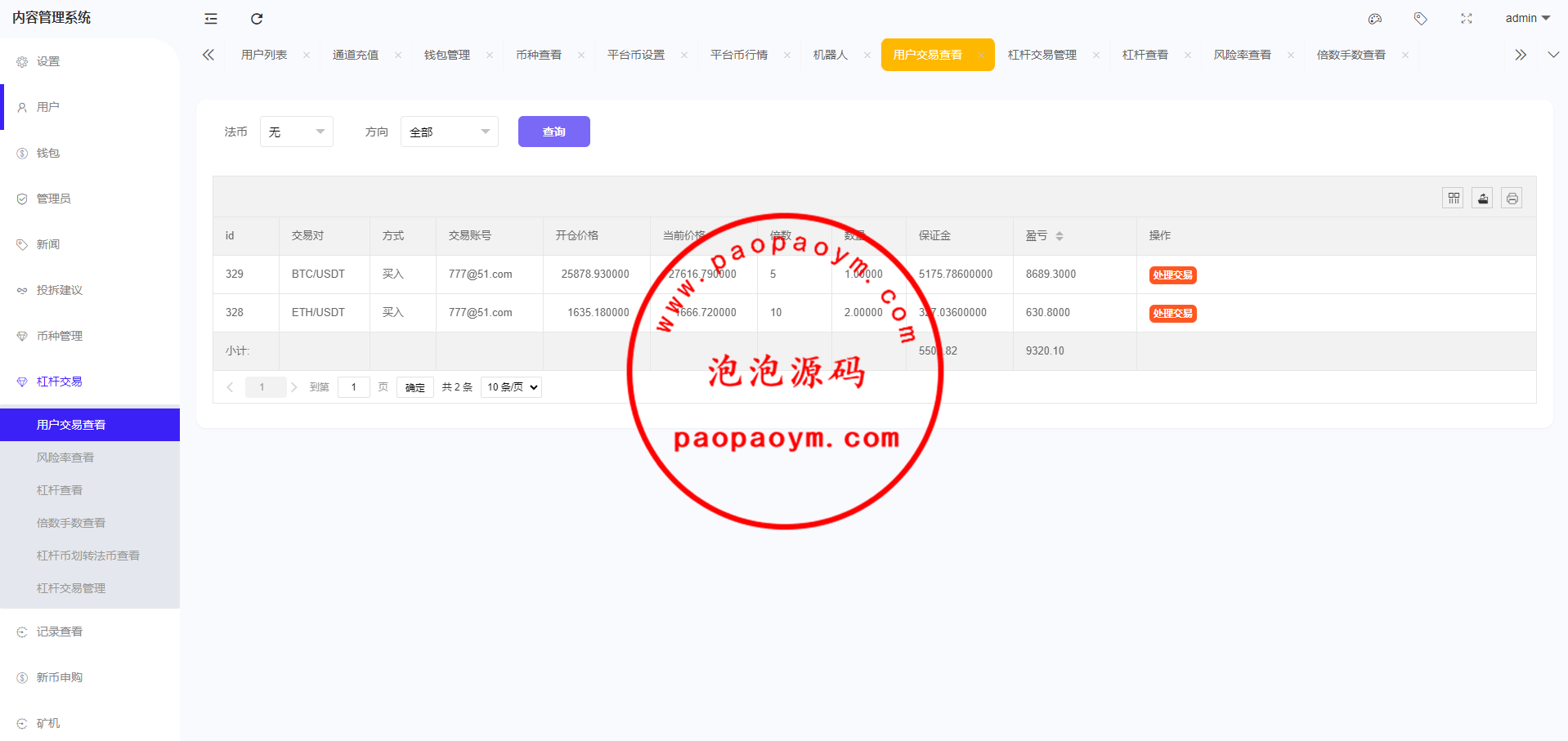This screenshot has width=1568, height=741.
Task: Expand the 投拆建议 sidebar menu
Action: 90,290
